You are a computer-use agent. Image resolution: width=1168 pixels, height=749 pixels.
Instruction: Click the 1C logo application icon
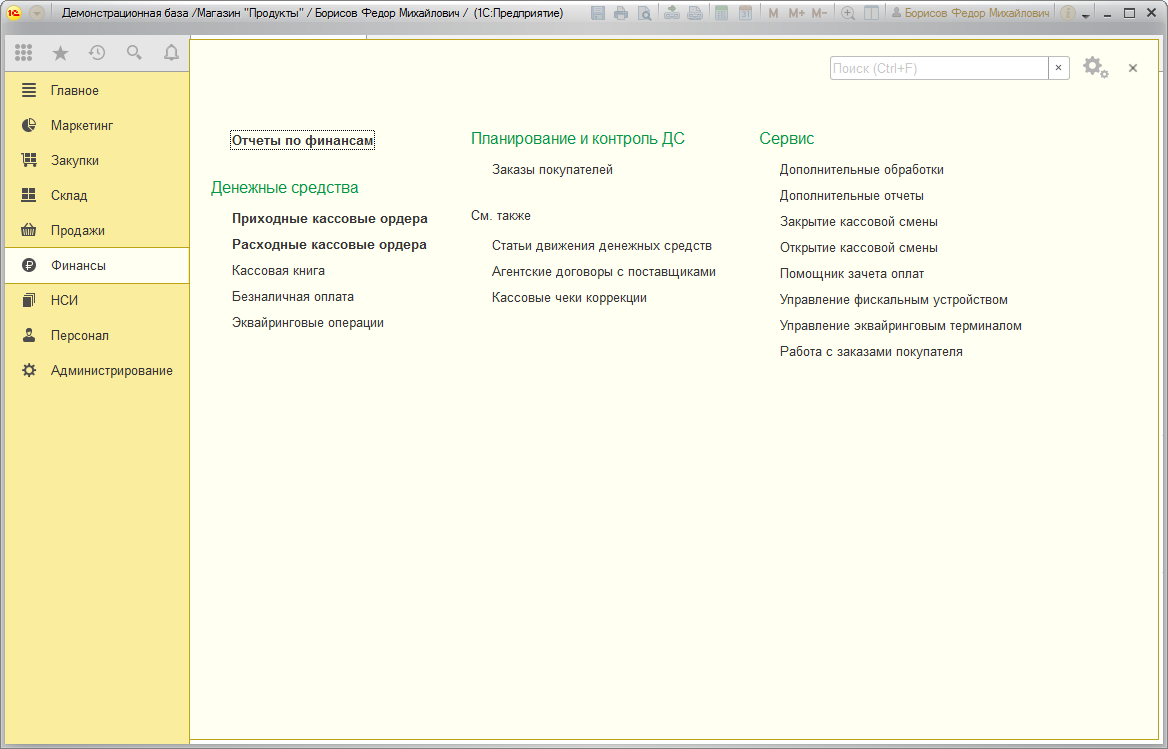[x=13, y=13]
